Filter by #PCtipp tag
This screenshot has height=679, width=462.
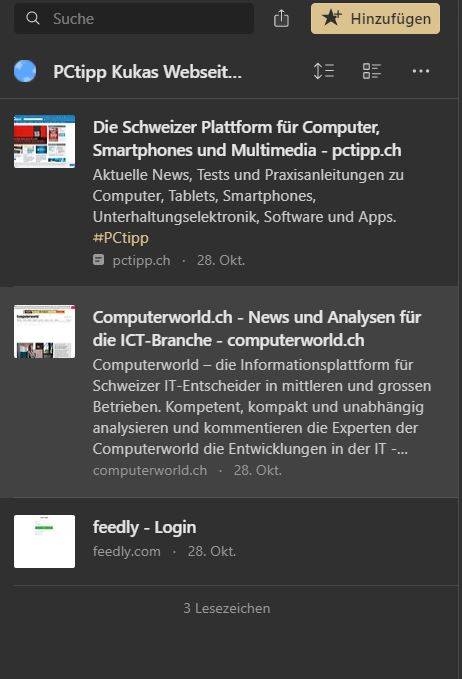click(121, 238)
